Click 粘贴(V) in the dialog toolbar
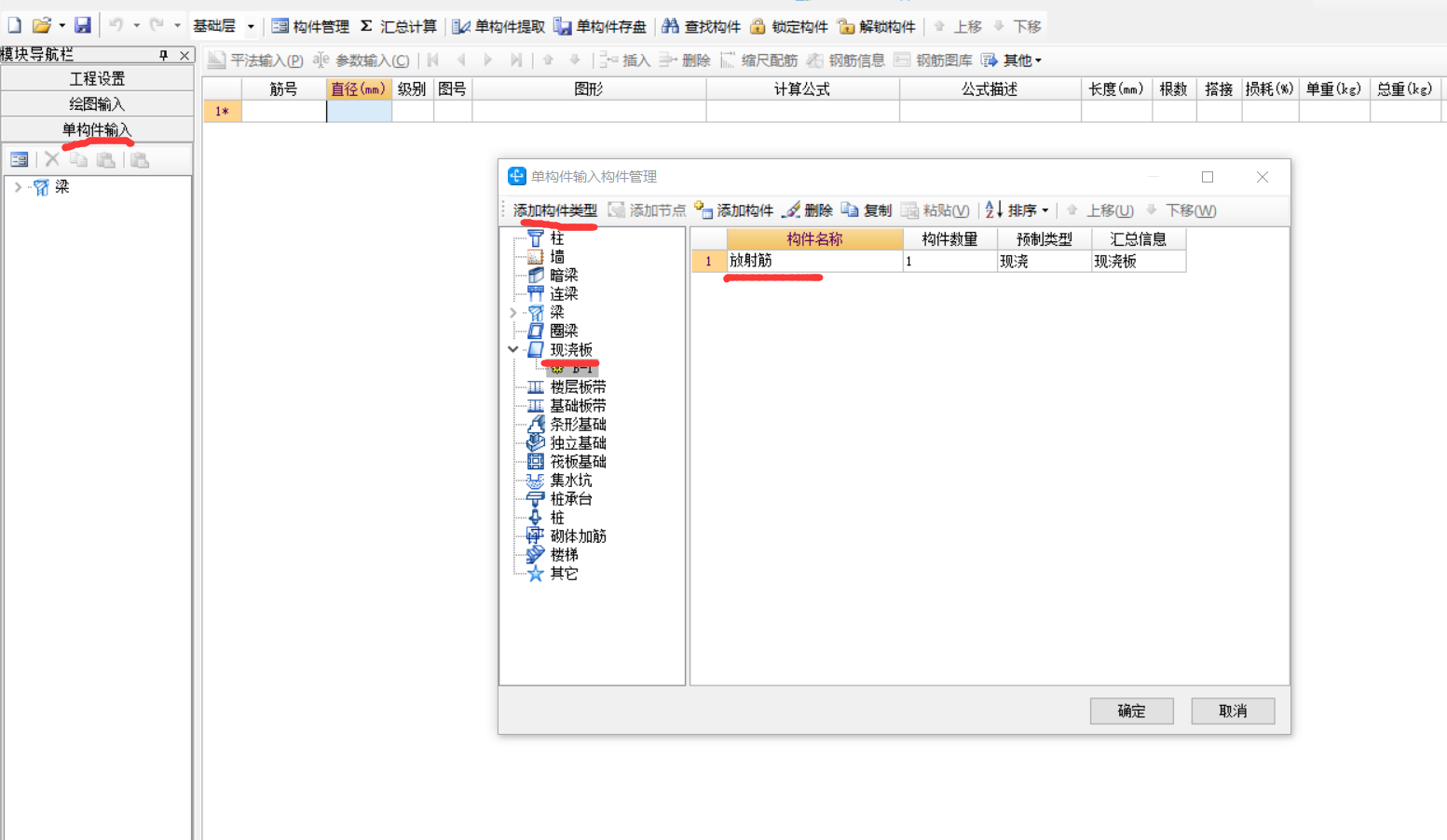Screen dimensions: 1447x840 (935, 210)
